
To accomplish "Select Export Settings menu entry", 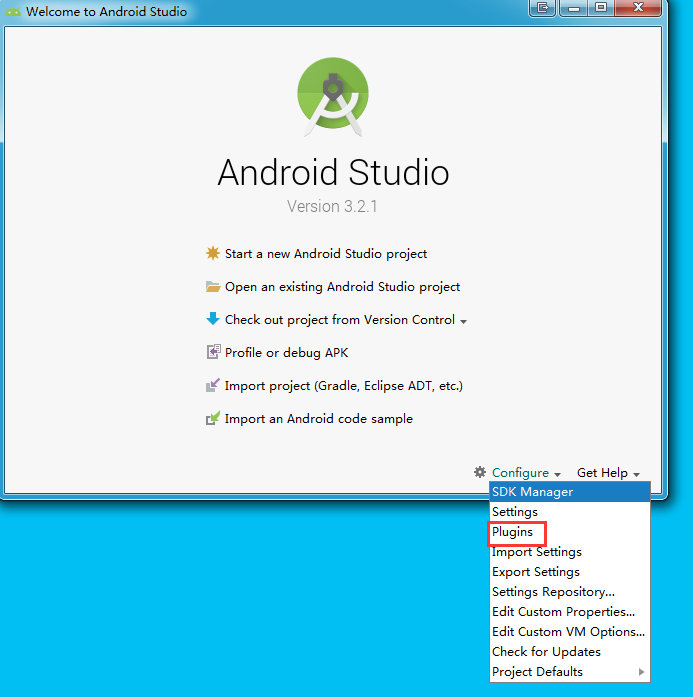I will pos(569,572).
